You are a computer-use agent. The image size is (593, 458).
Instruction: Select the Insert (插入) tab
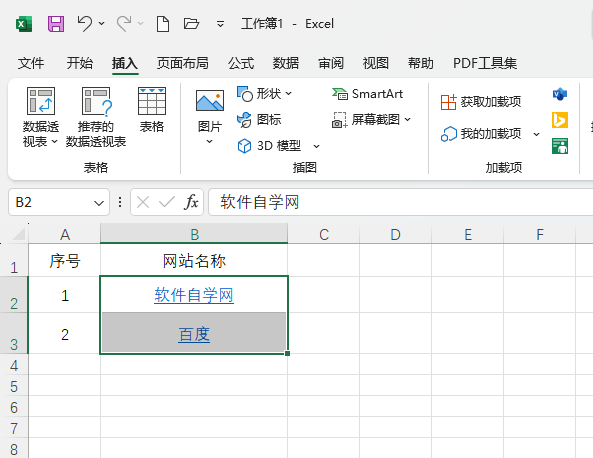pyautogui.click(x=125, y=63)
